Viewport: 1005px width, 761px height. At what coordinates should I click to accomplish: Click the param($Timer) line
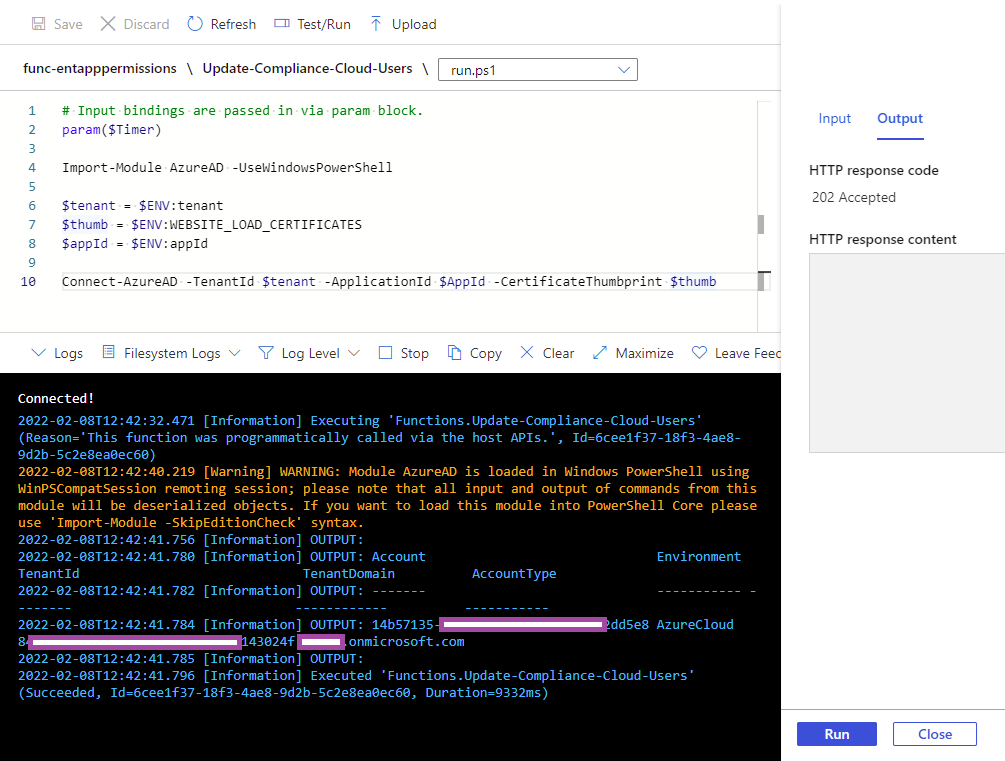tap(112, 130)
